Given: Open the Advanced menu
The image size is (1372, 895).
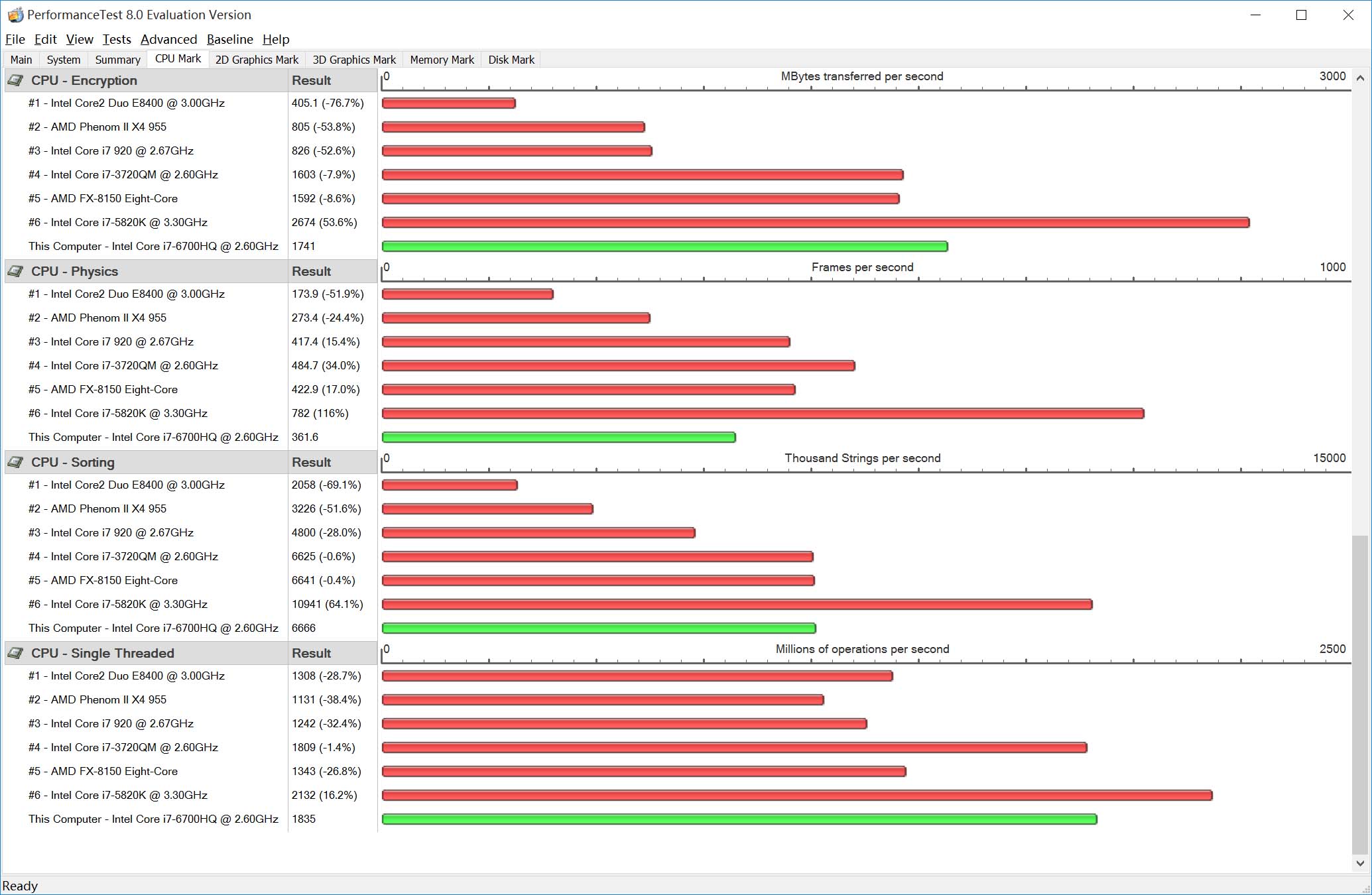Looking at the screenshot, I should click(x=168, y=39).
